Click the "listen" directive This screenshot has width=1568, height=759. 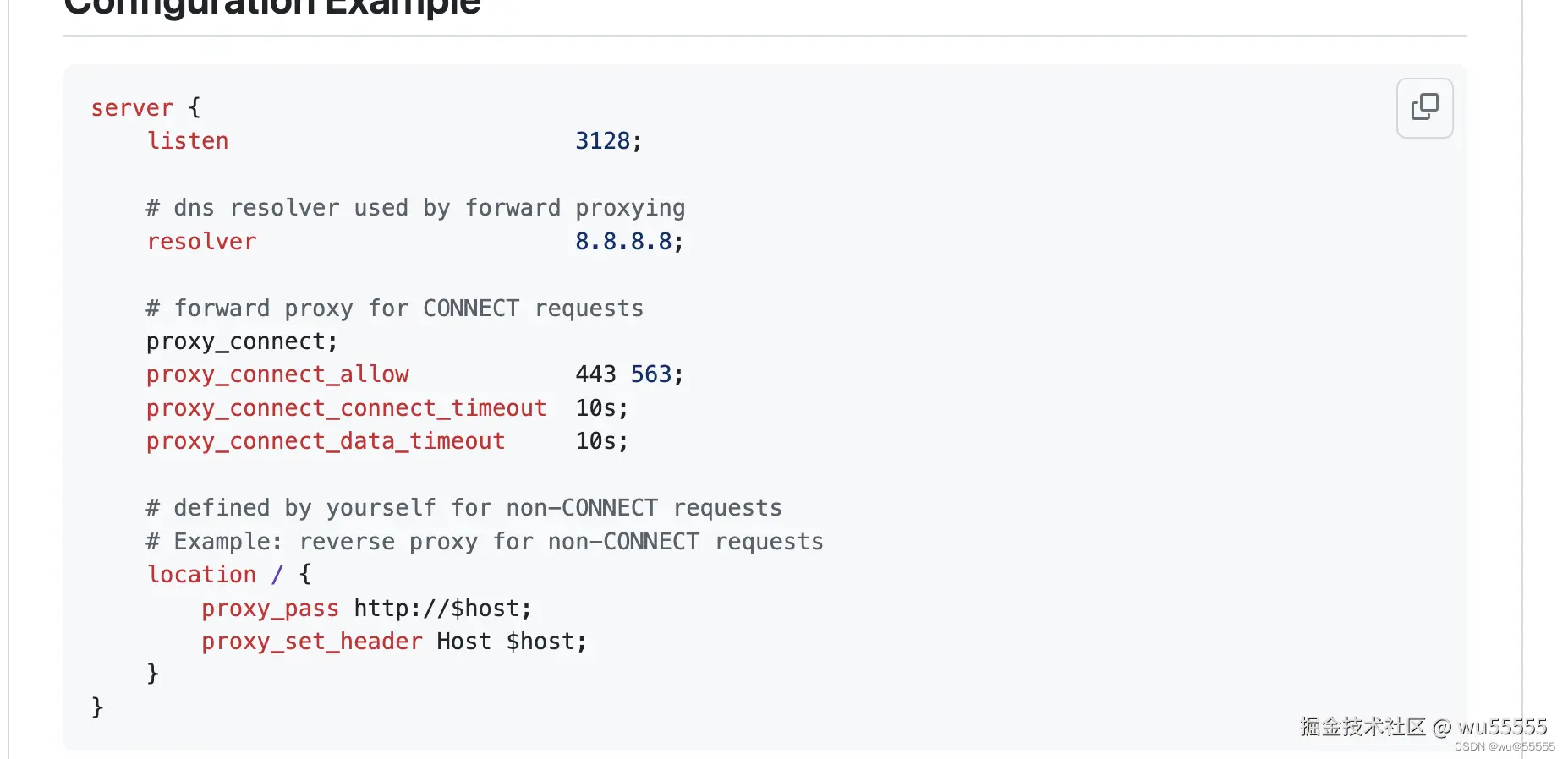click(188, 141)
